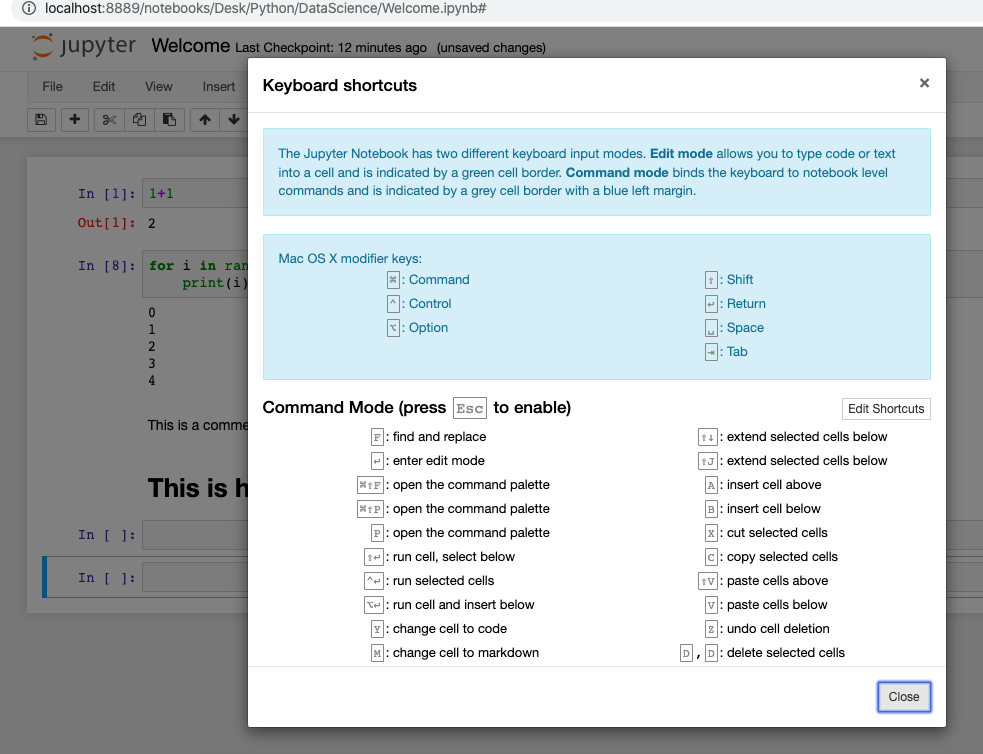Click the A key for insert cell above
The height and width of the screenshot is (754, 983).
click(x=711, y=484)
